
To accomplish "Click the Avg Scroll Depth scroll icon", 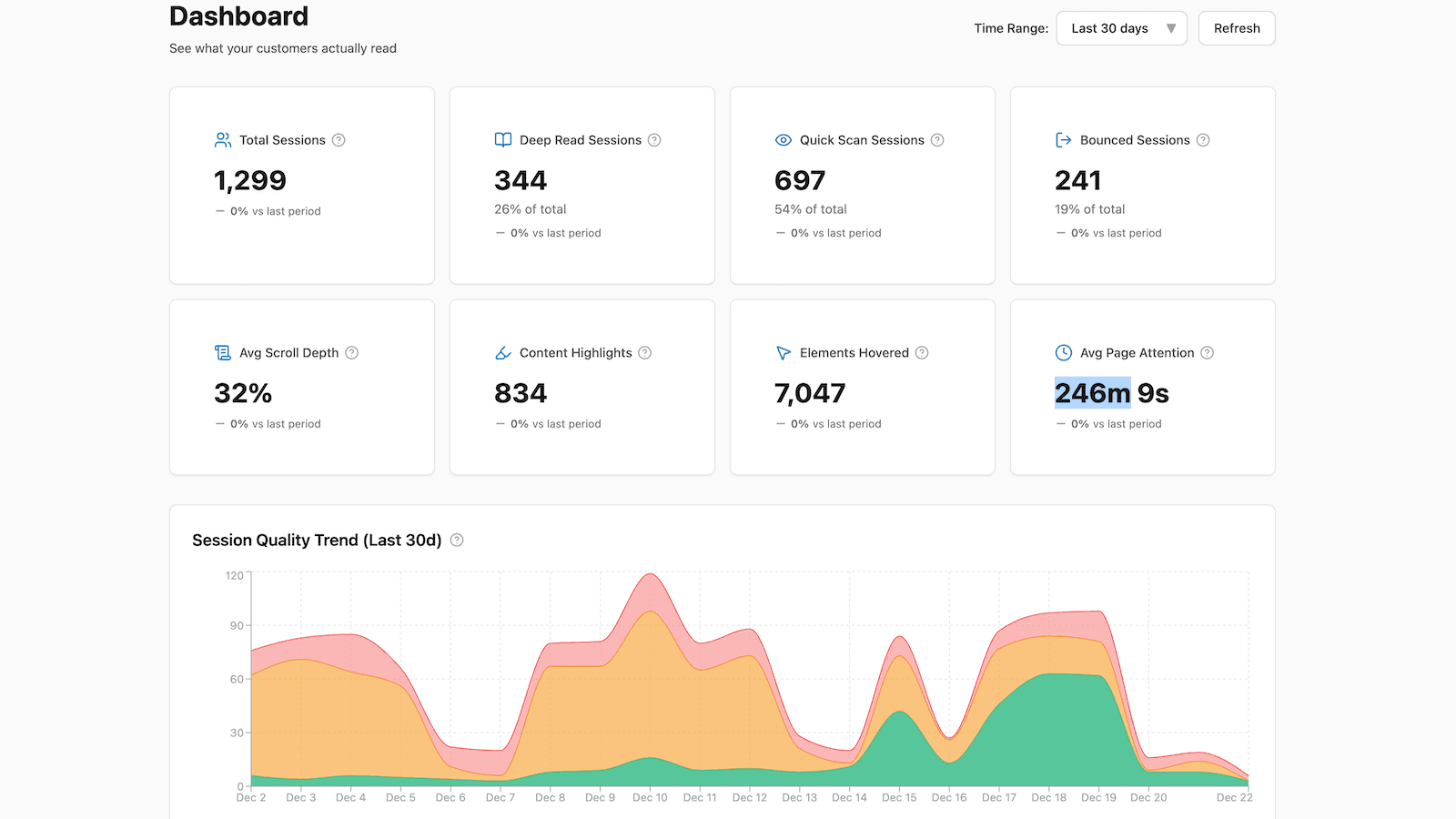I will [222, 353].
